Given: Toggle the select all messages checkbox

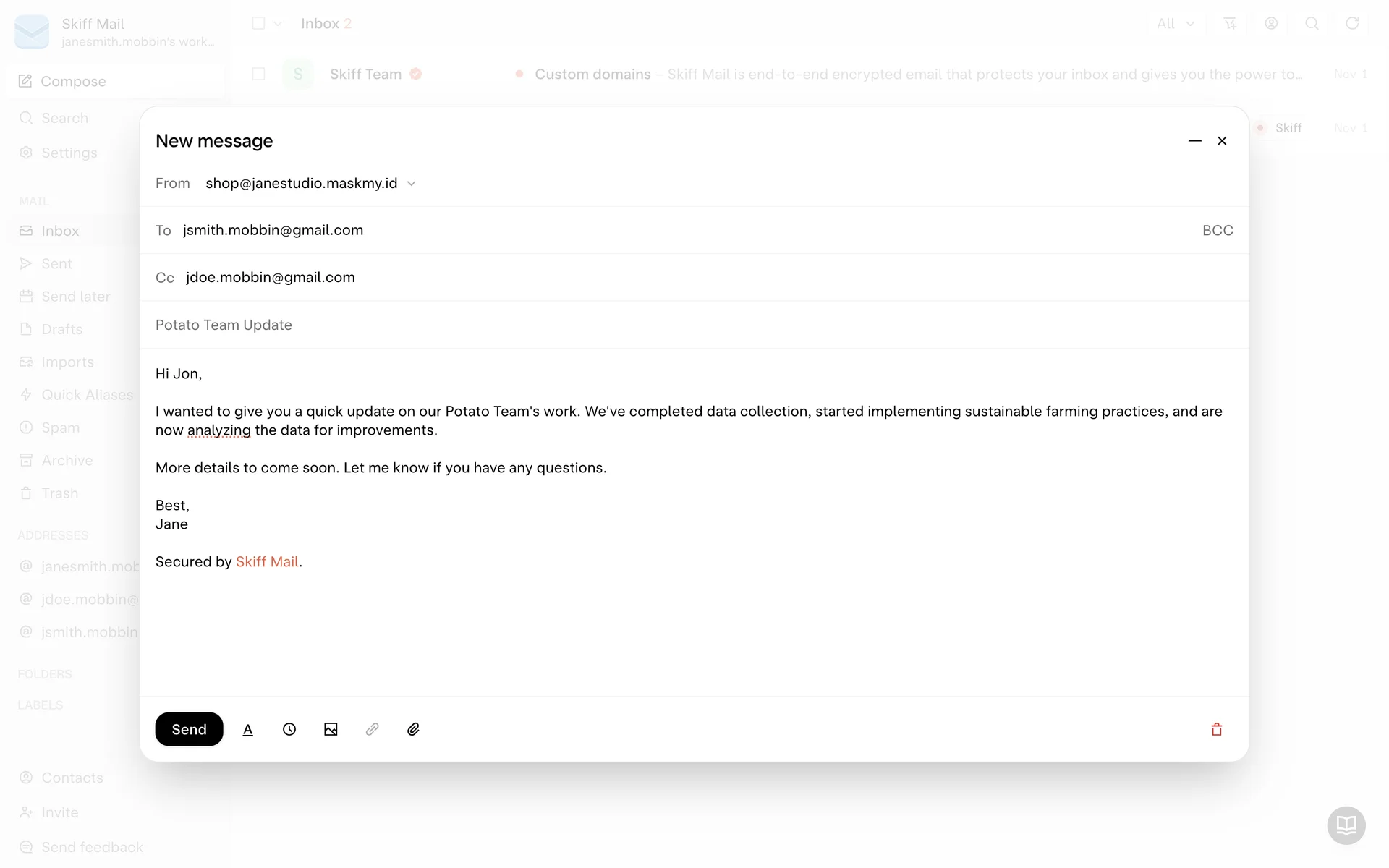Looking at the screenshot, I should [258, 23].
